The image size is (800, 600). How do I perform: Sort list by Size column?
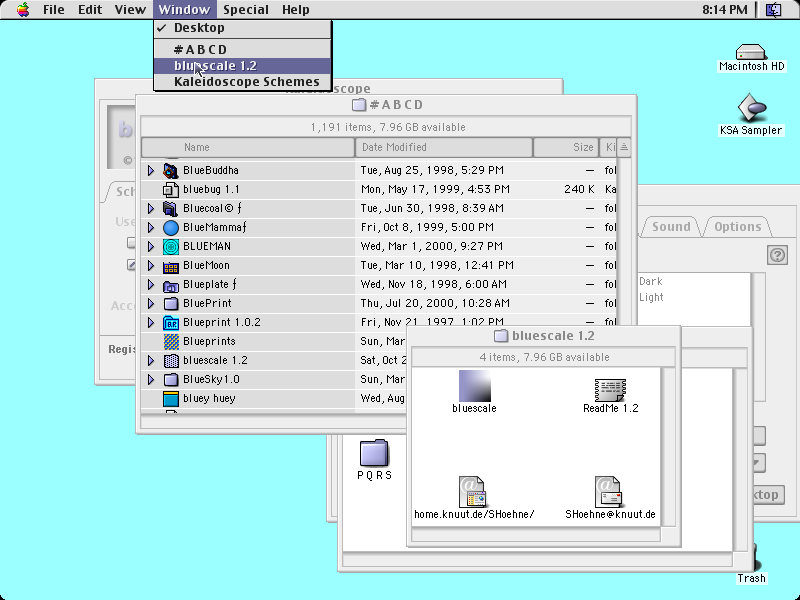[566, 147]
